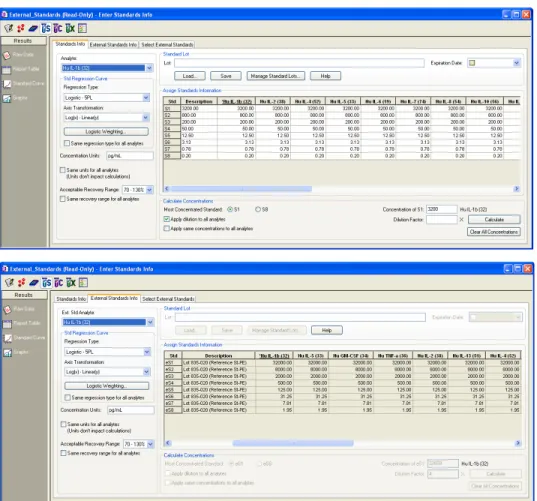Click the protocol pen icon in lower window toolbar
This screenshot has height=501, width=537.
9,283
